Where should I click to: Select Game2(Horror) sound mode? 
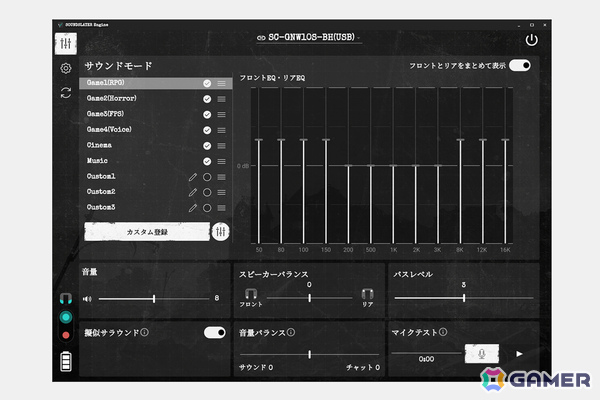point(156,99)
